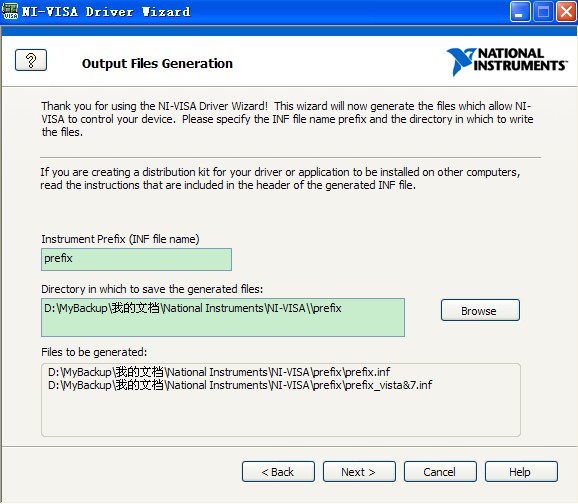Screen dimensions: 578x504
Task: Cancel the driver wizard
Action: 440,472
